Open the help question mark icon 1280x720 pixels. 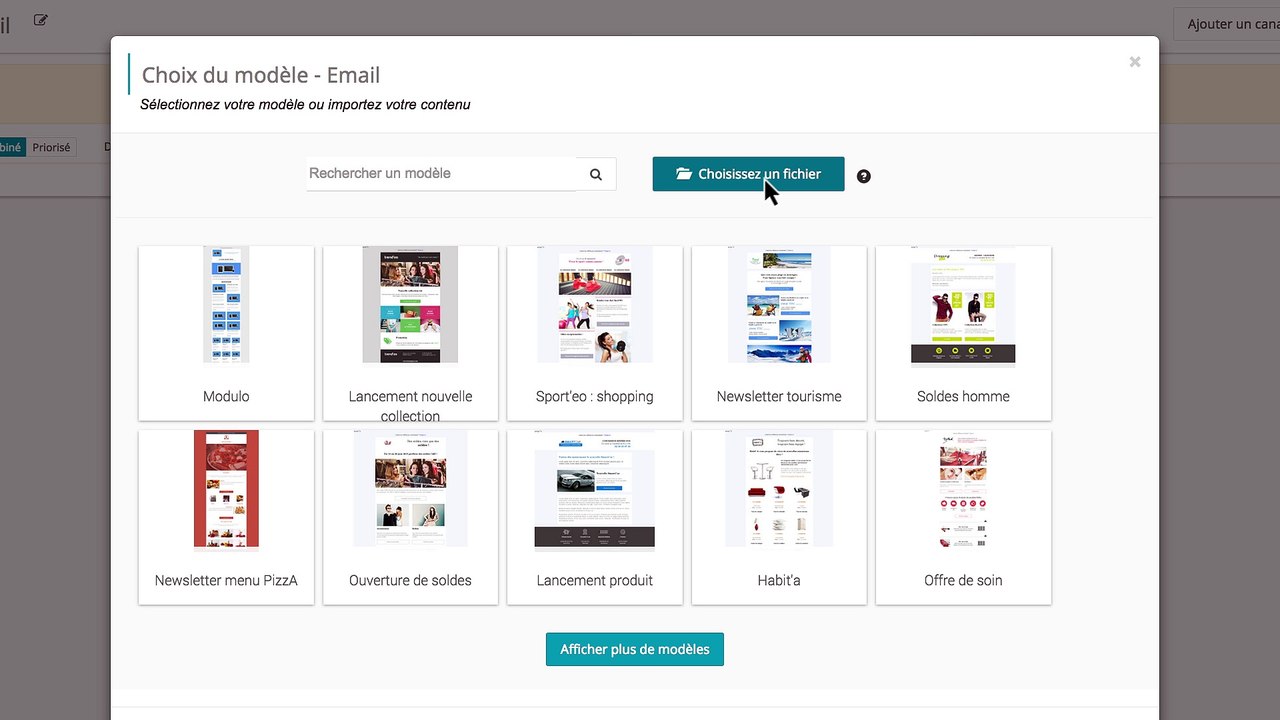[x=864, y=176]
